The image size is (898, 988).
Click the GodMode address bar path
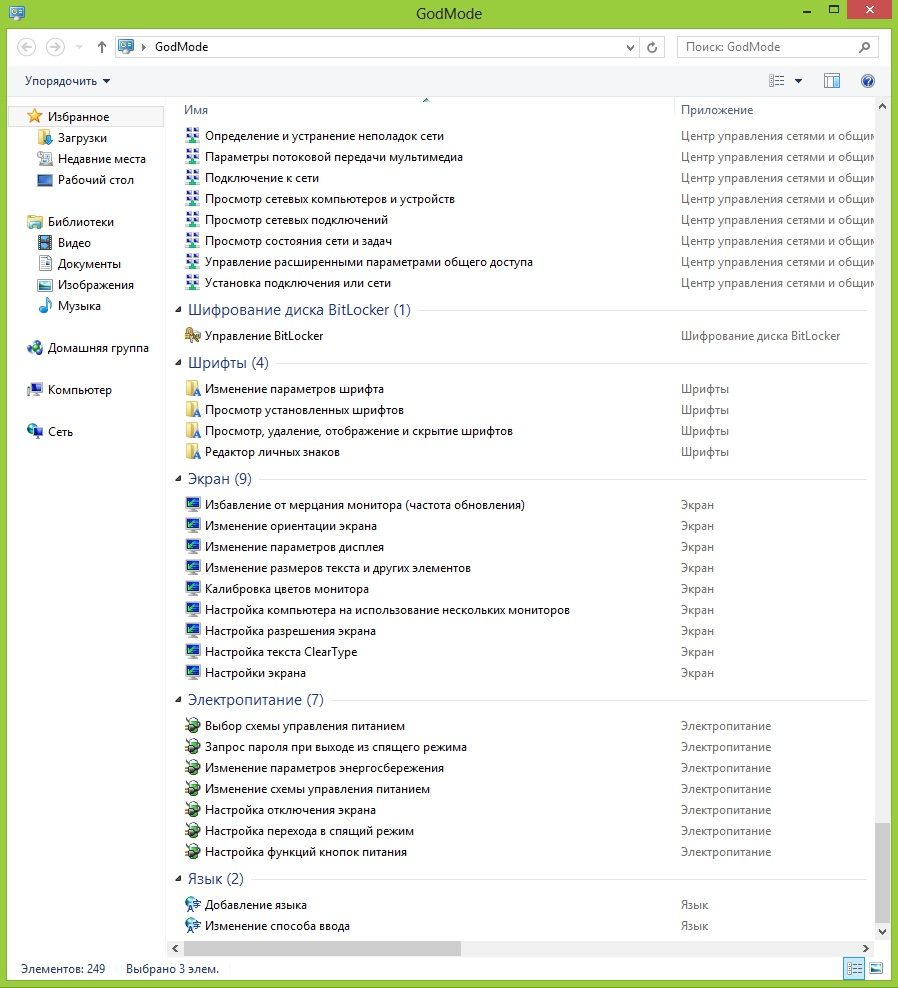(x=181, y=47)
